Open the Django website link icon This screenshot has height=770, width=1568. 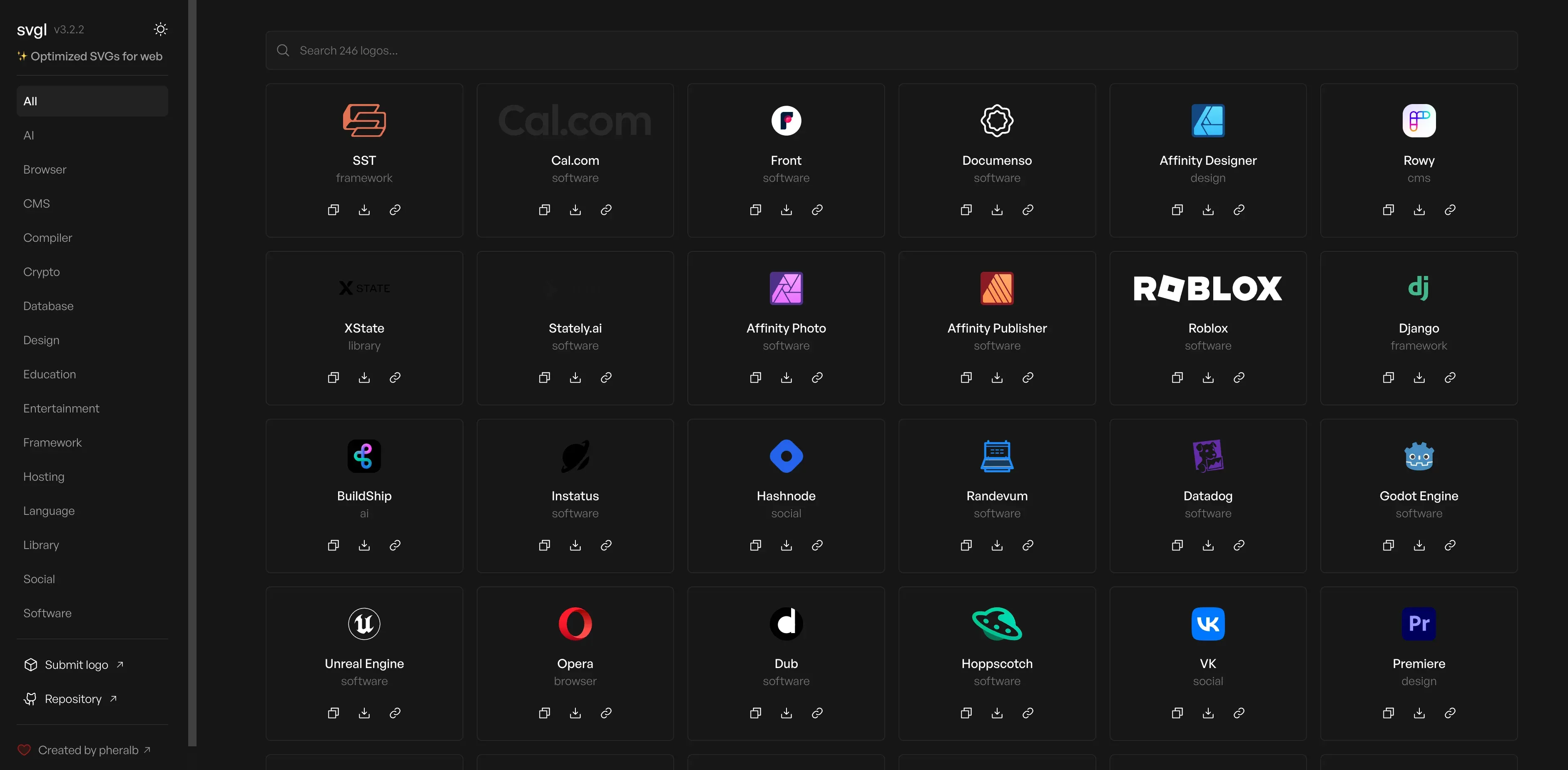(x=1450, y=378)
